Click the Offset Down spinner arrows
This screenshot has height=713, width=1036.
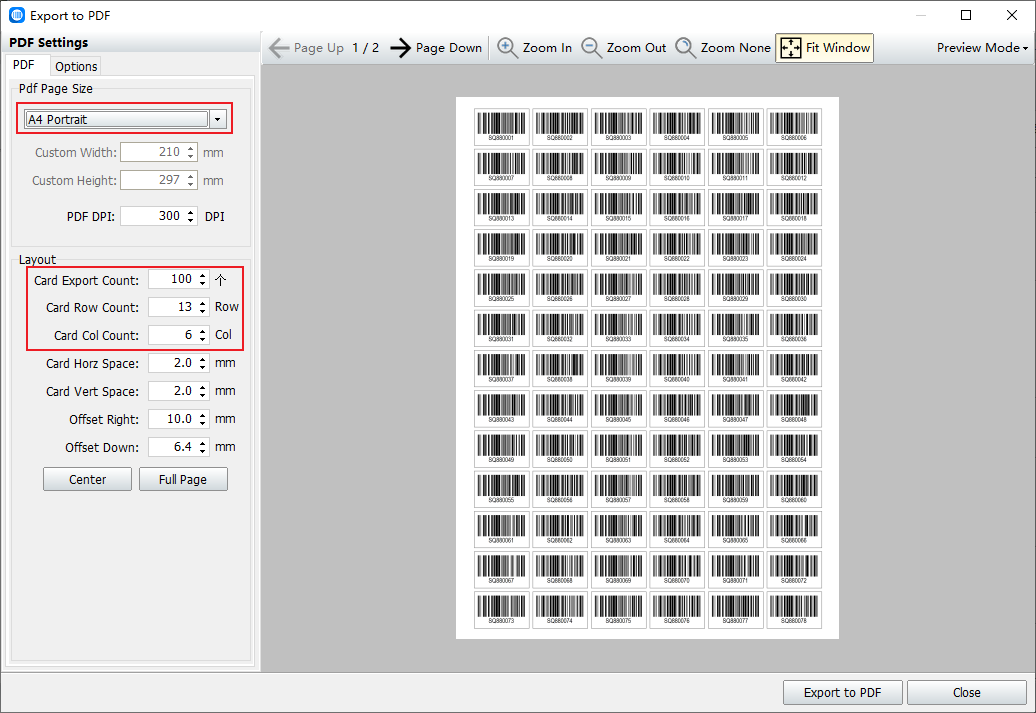[x=203, y=447]
